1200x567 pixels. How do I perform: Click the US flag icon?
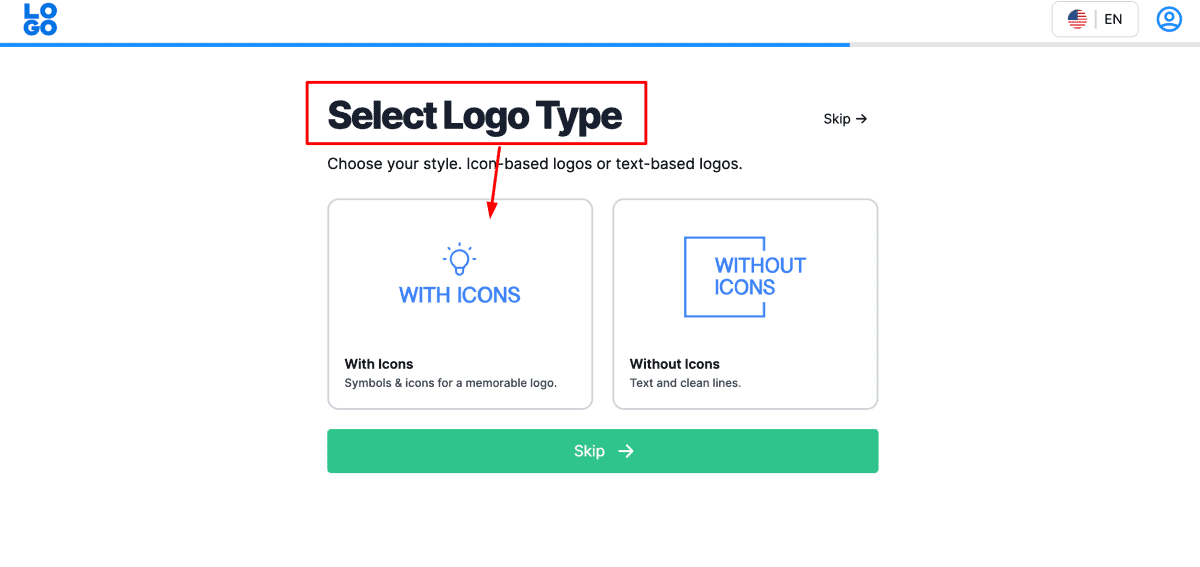click(1077, 19)
